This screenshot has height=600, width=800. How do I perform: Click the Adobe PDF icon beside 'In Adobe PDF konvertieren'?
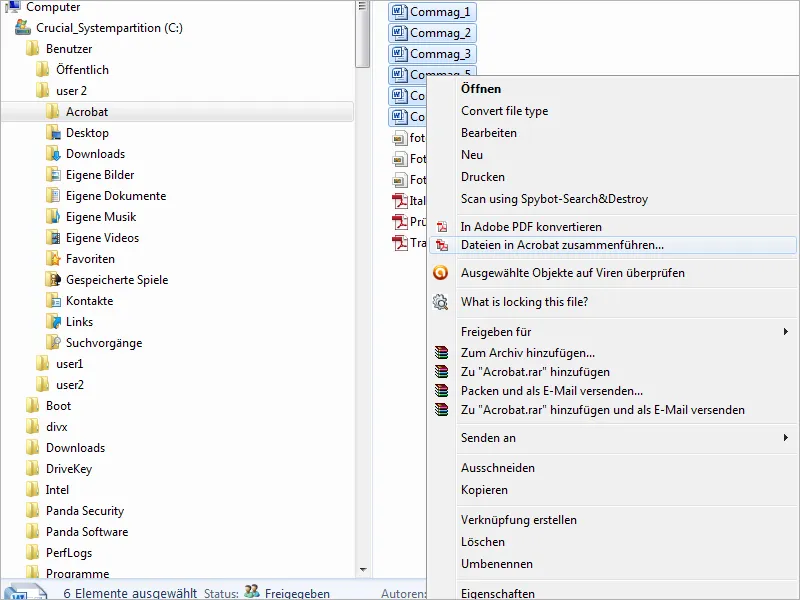[442, 227]
